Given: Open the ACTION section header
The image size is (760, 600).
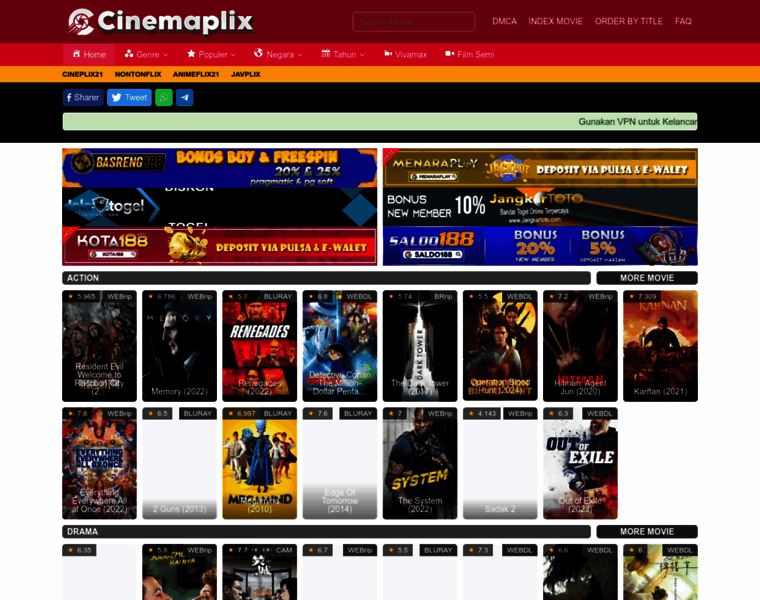Looking at the screenshot, I should point(326,278).
